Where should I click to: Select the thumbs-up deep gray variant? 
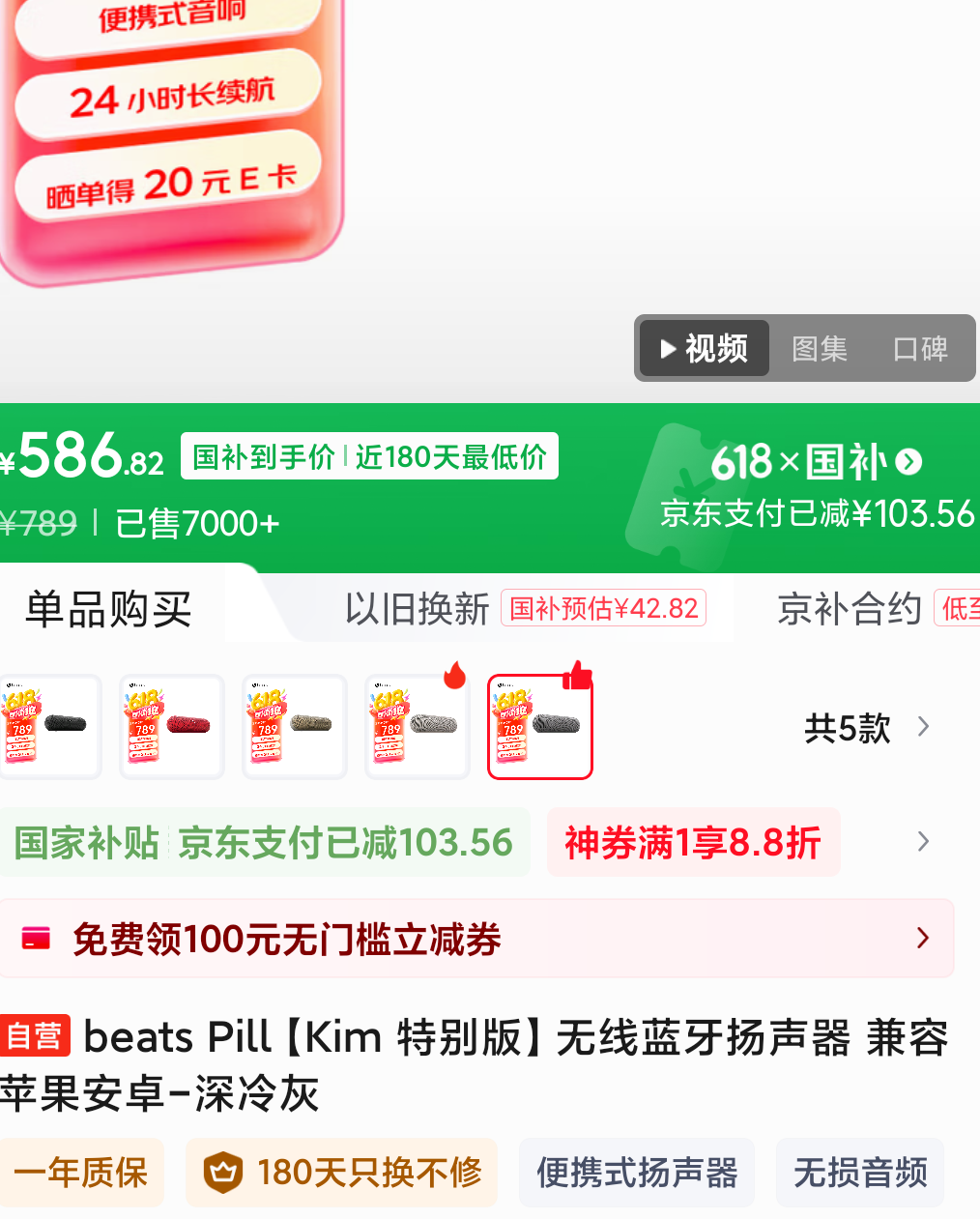click(540, 726)
